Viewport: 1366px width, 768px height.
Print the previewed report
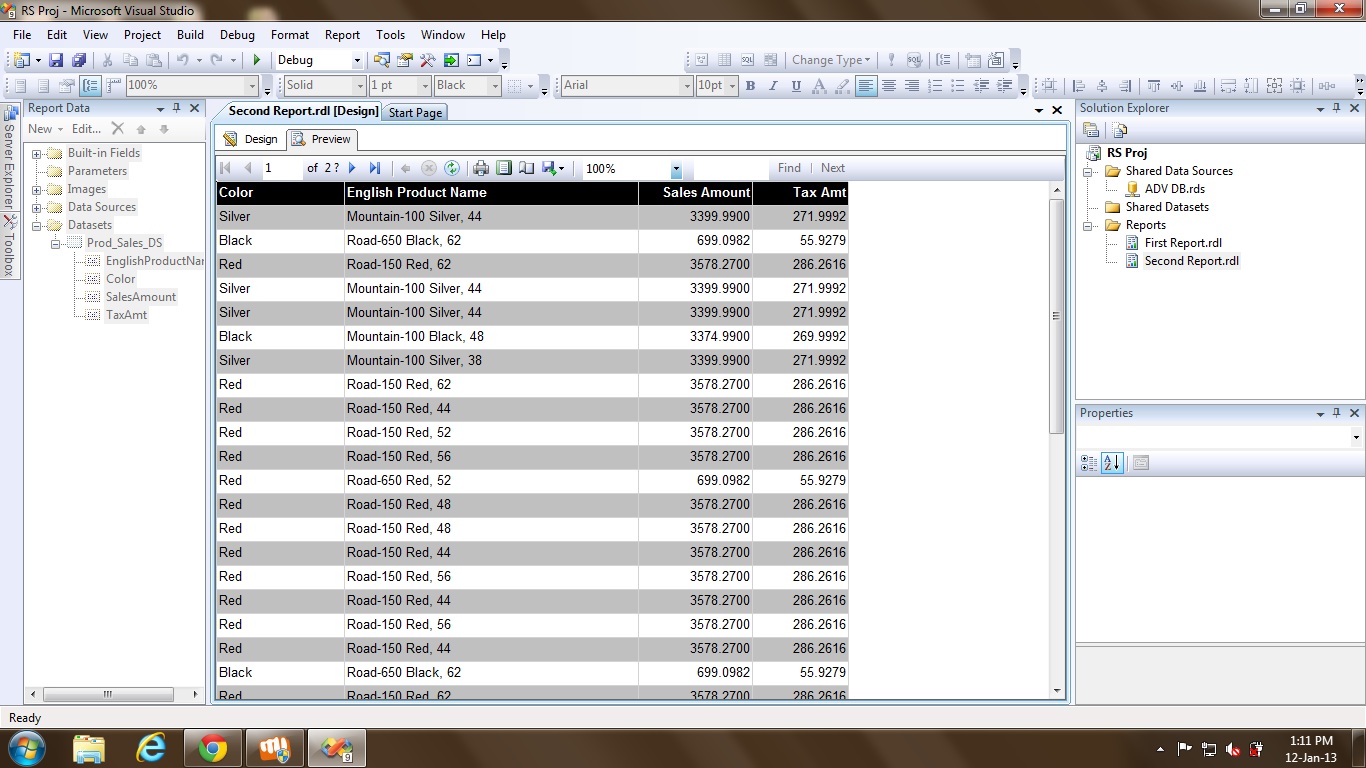click(481, 169)
